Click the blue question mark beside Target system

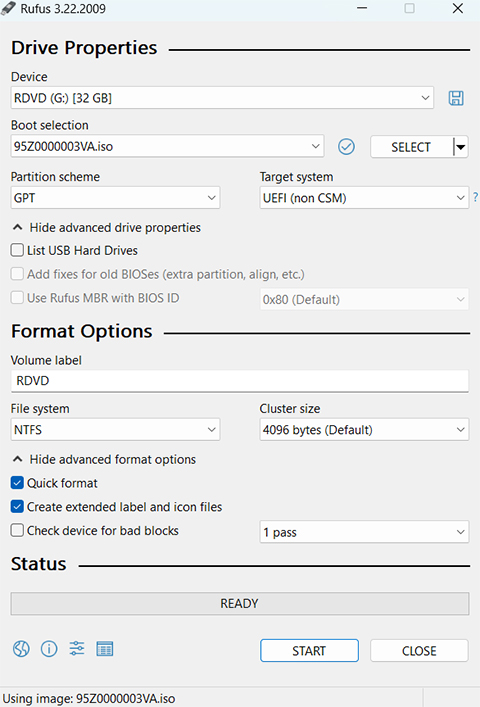pos(475,197)
